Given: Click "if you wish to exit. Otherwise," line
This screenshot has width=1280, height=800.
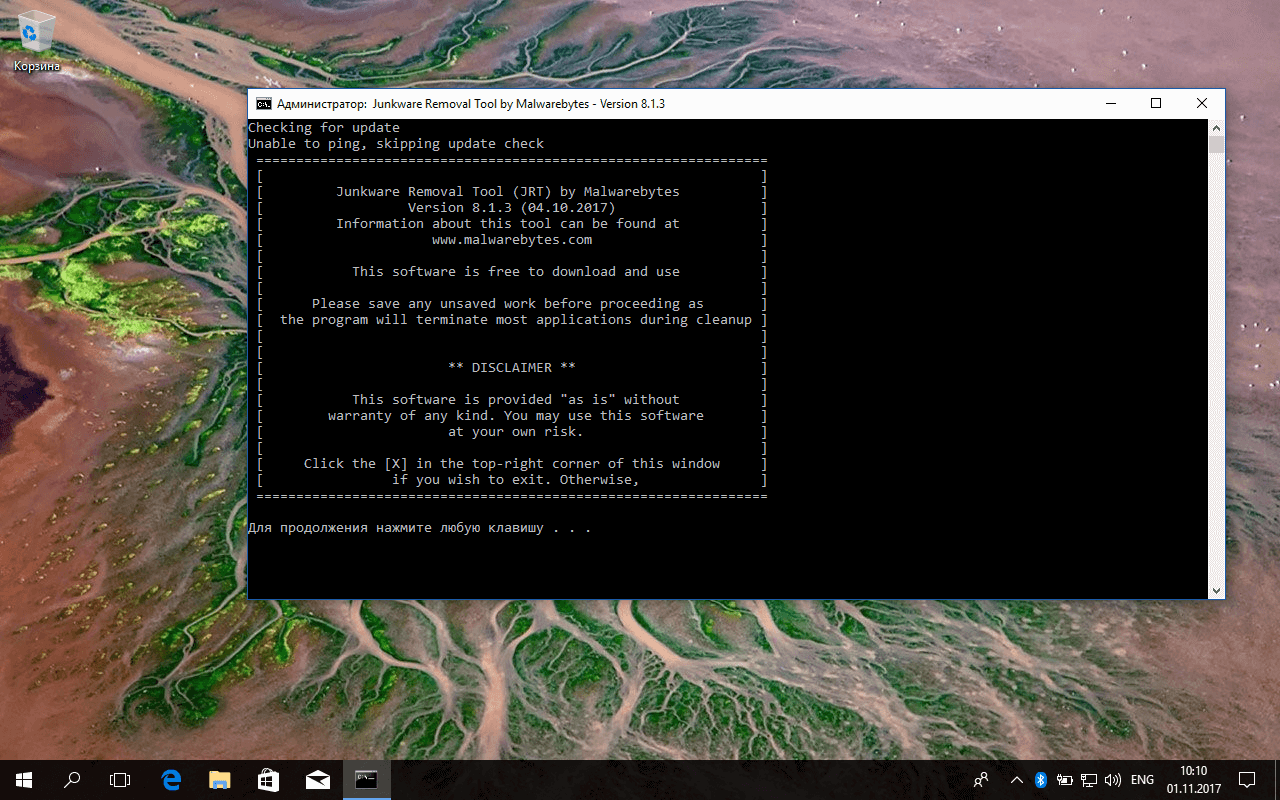Looking at the screenshot, I should click(516, 480).
